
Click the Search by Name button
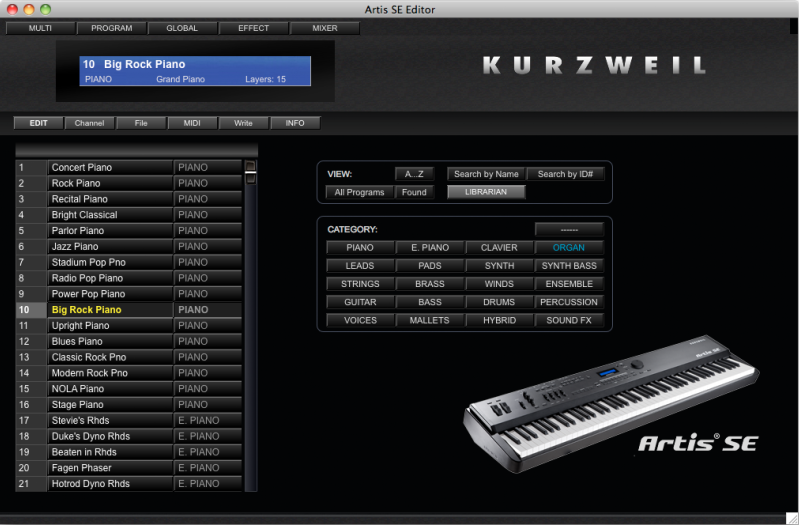click(486, 174)
